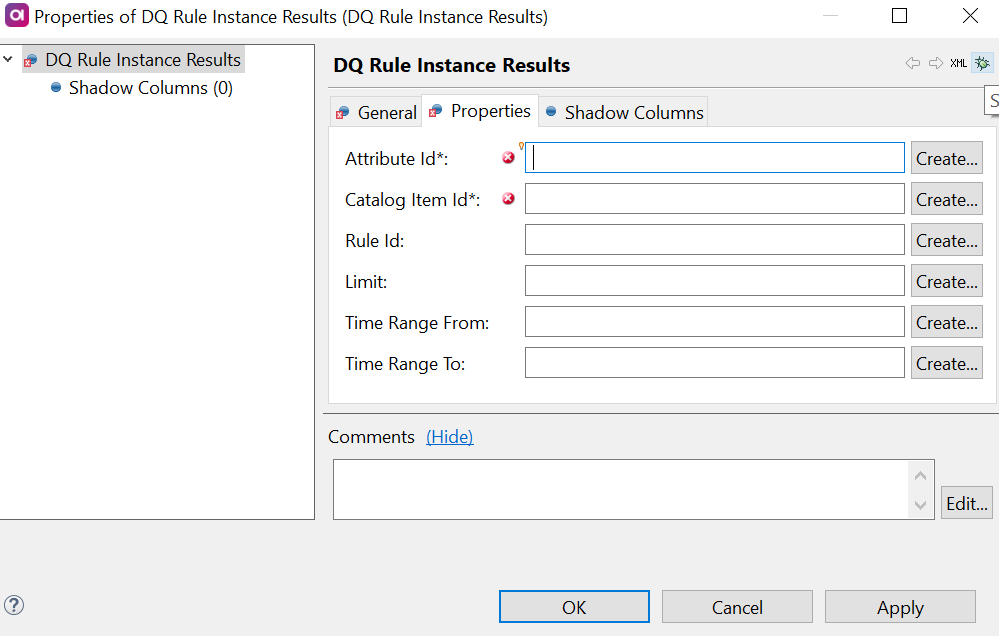This screenshot has width=999, height=636.
Task: Click Create next to Rule Id
Action: 946,239
